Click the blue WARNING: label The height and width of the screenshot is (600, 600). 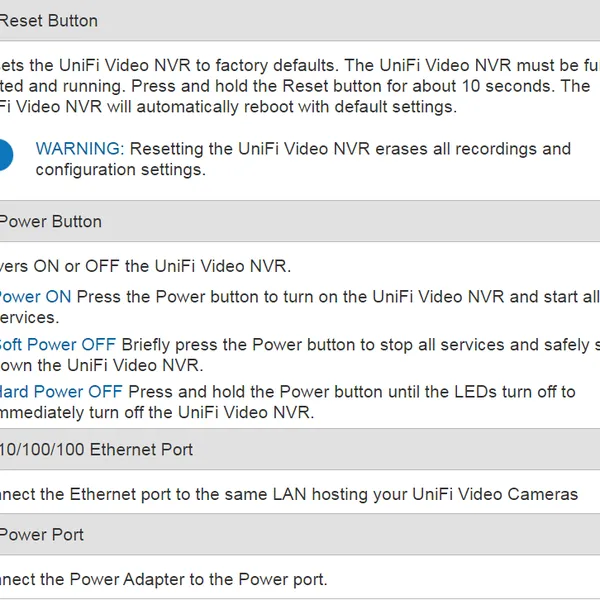[x=80, y=149]
